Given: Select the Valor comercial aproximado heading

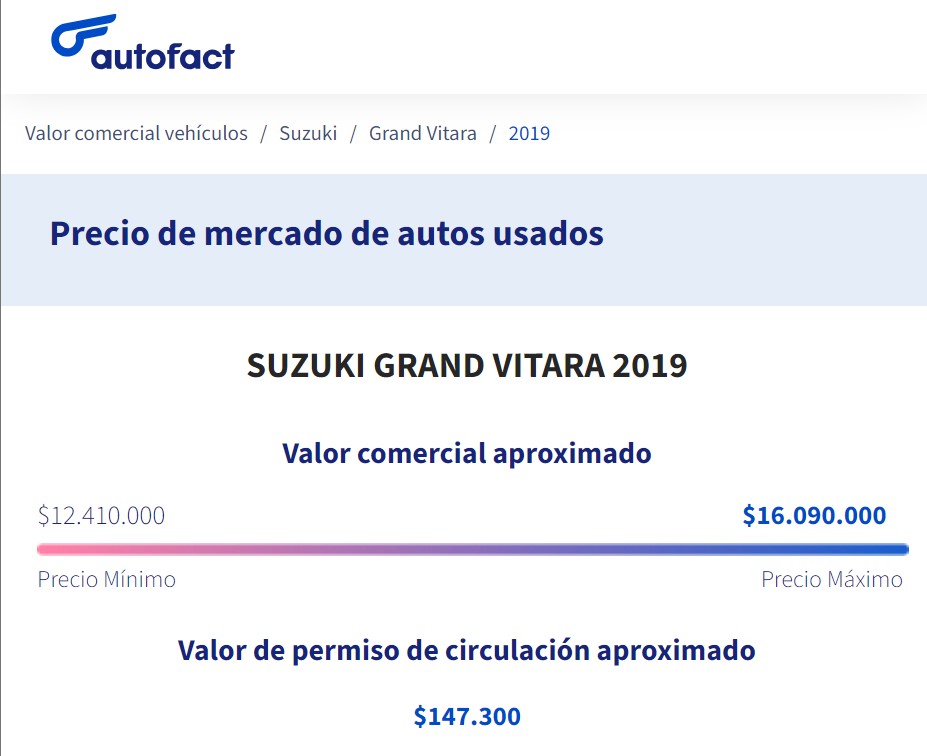Looking at the screenshot, I should (465, 452).
